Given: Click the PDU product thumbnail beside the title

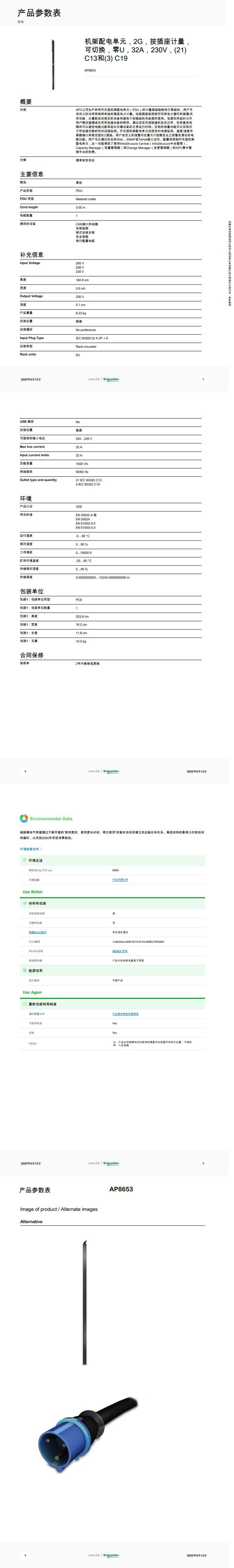Looking at the screenshot, I should pyautogui.click(x=53, y=64).
